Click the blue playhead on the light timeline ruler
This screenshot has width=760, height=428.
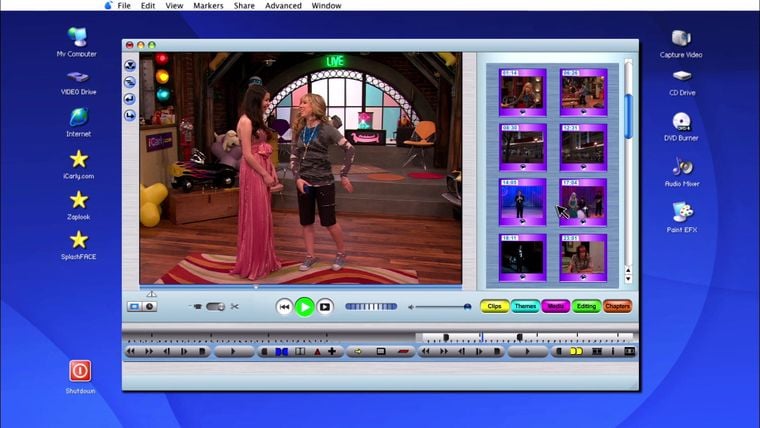[x=482, y=337]
